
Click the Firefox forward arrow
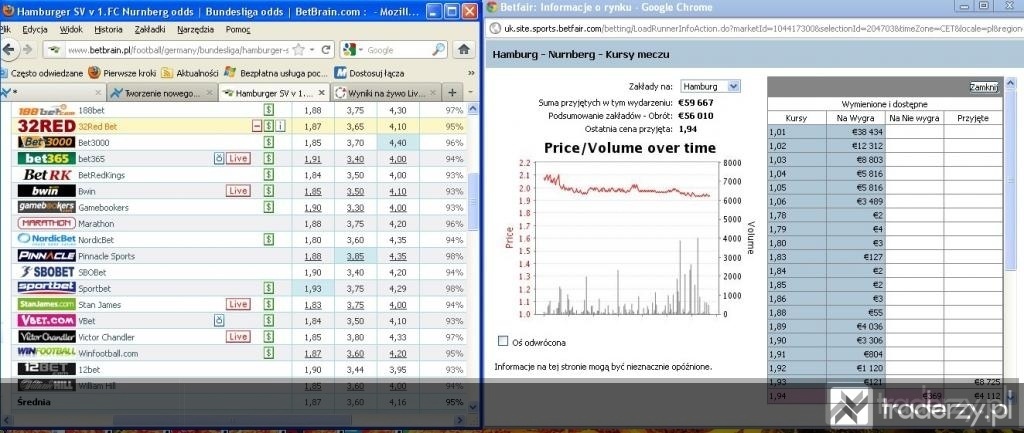(x=27, y=50)
